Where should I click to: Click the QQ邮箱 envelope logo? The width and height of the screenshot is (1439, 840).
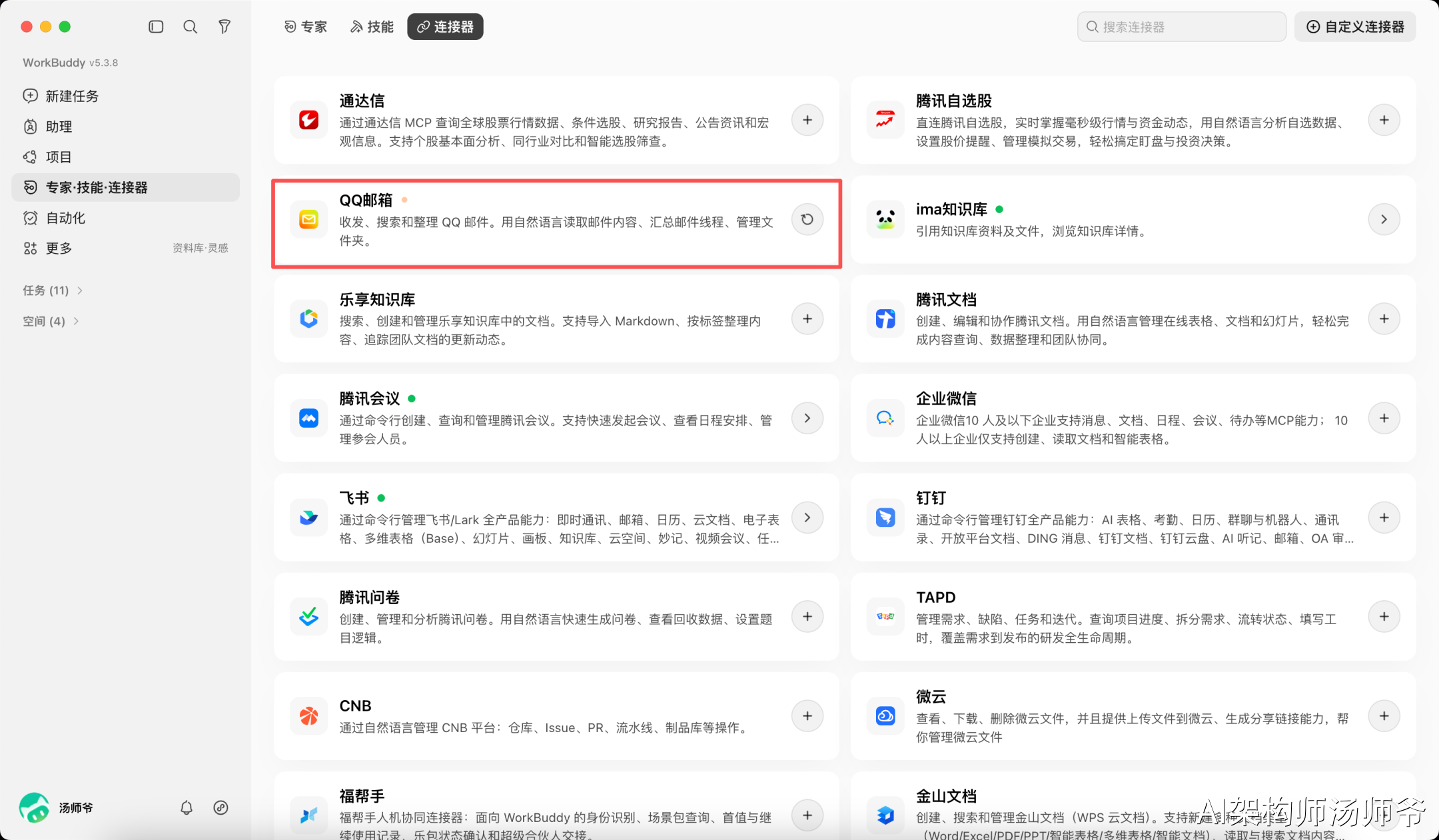click(x=308, y=219)
